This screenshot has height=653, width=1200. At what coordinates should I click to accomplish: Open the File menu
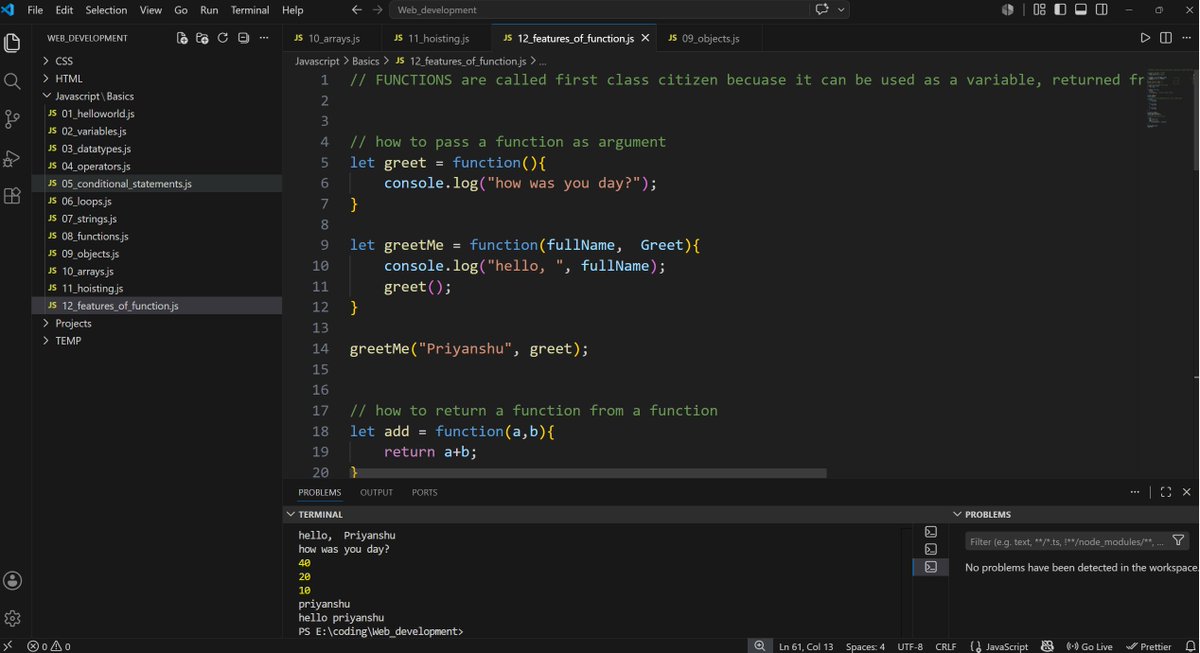tap(35, 10)
